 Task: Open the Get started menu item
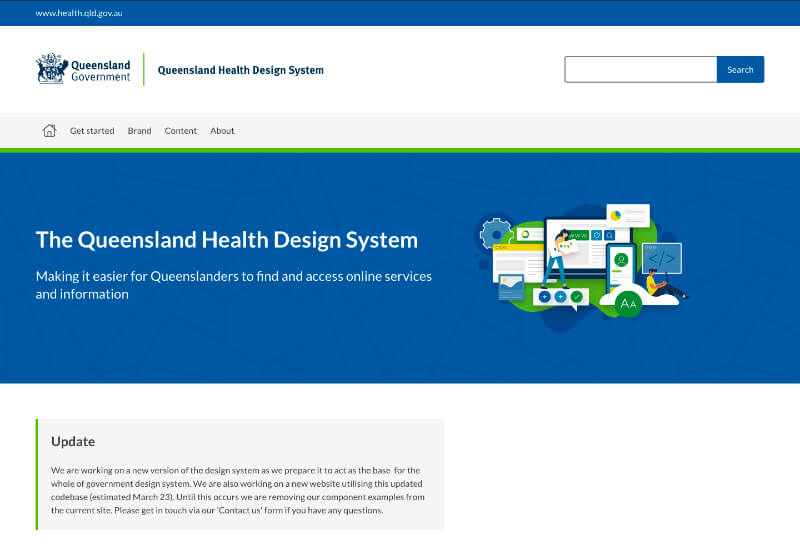92,131
